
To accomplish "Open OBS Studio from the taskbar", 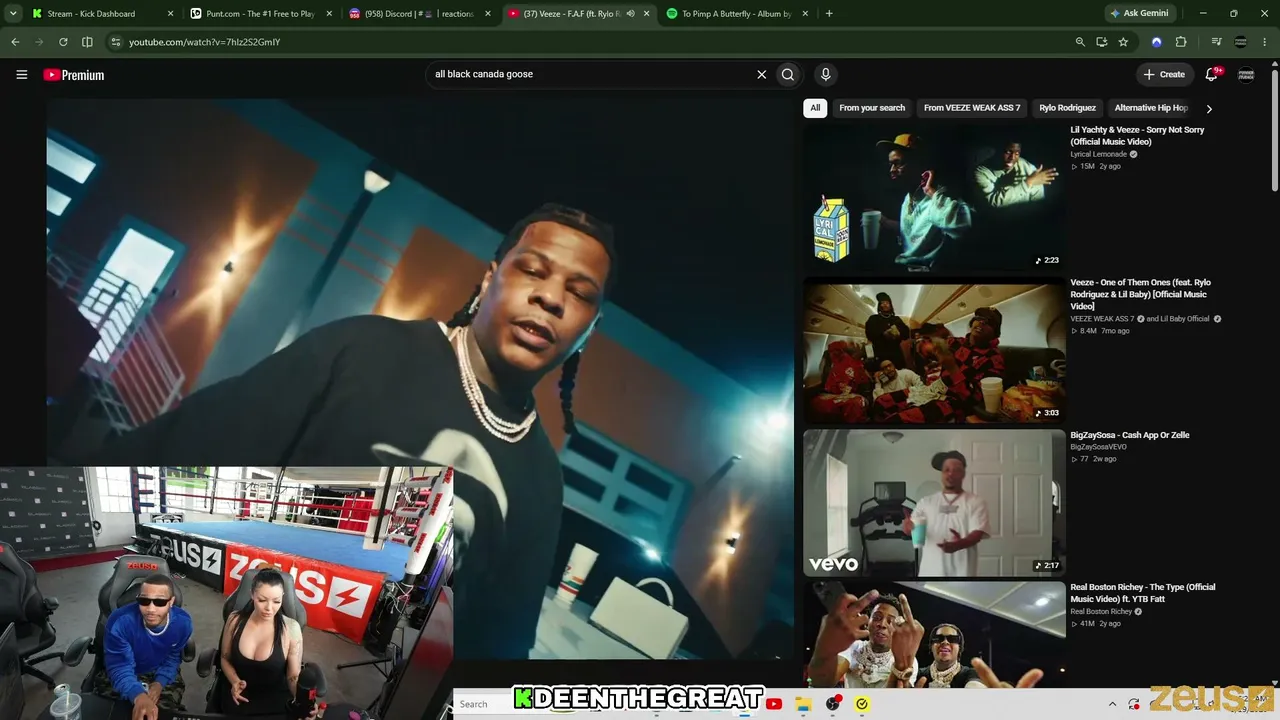I will [832, 704].
